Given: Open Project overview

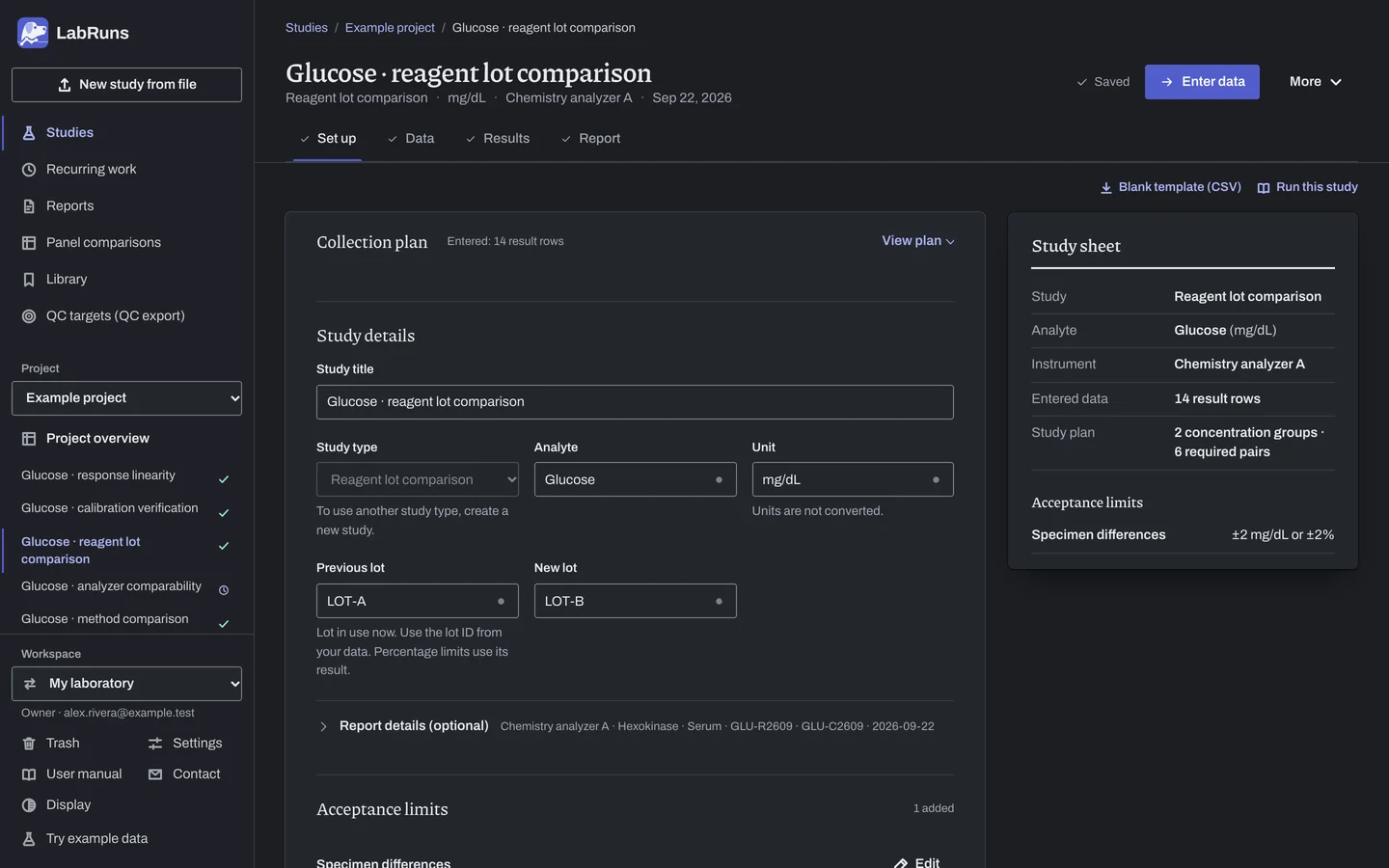Looking at the screenshot, I should click(x=86, y=439).
